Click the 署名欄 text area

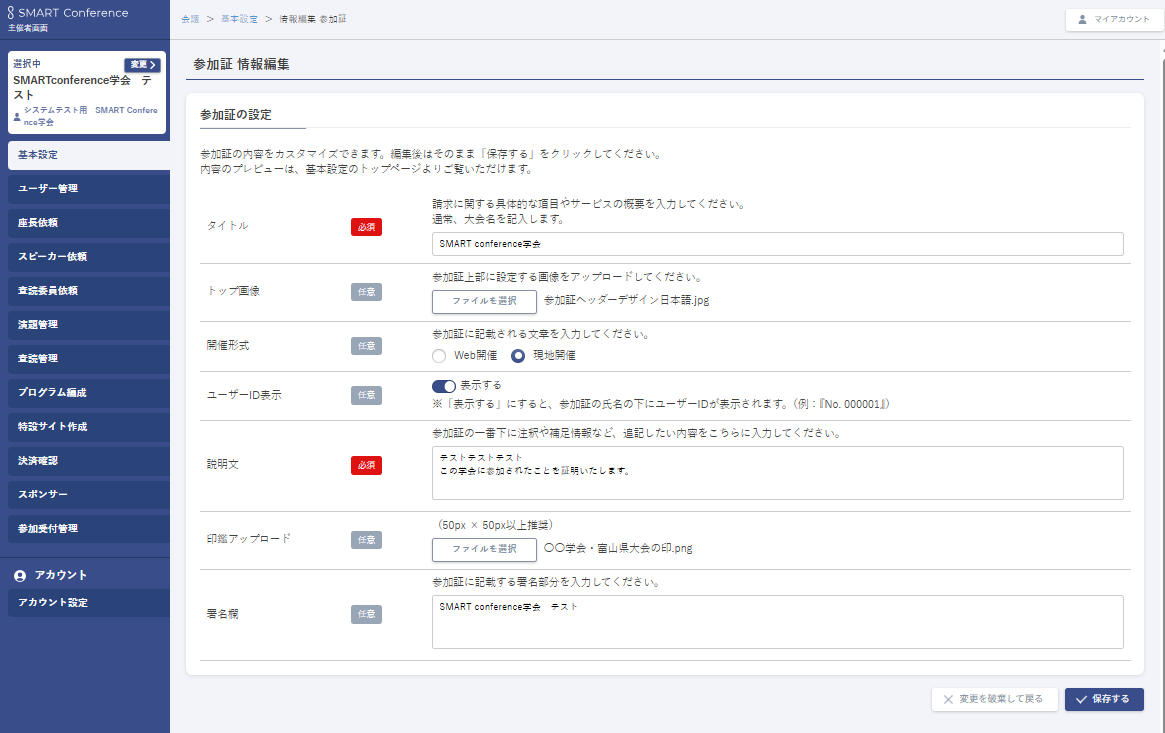[777, 622]
